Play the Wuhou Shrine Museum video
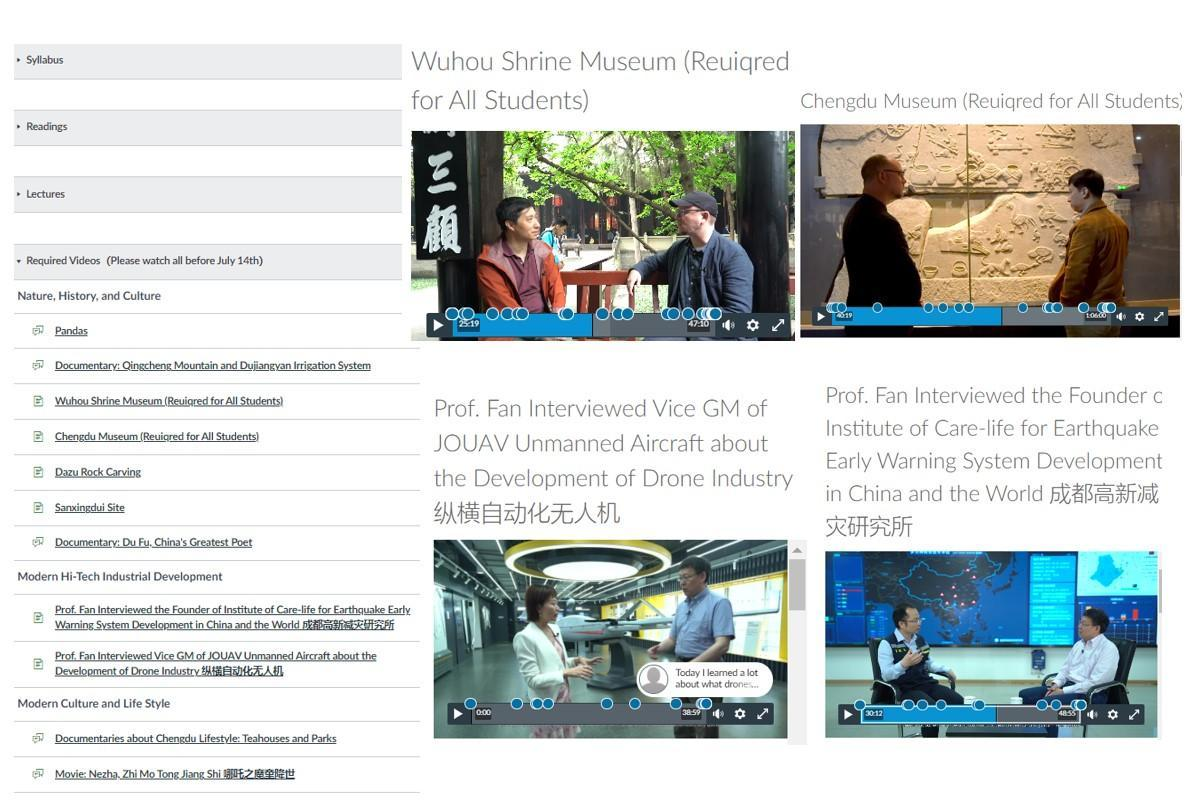The image size is (1200, 806). [x=437, y=325]
